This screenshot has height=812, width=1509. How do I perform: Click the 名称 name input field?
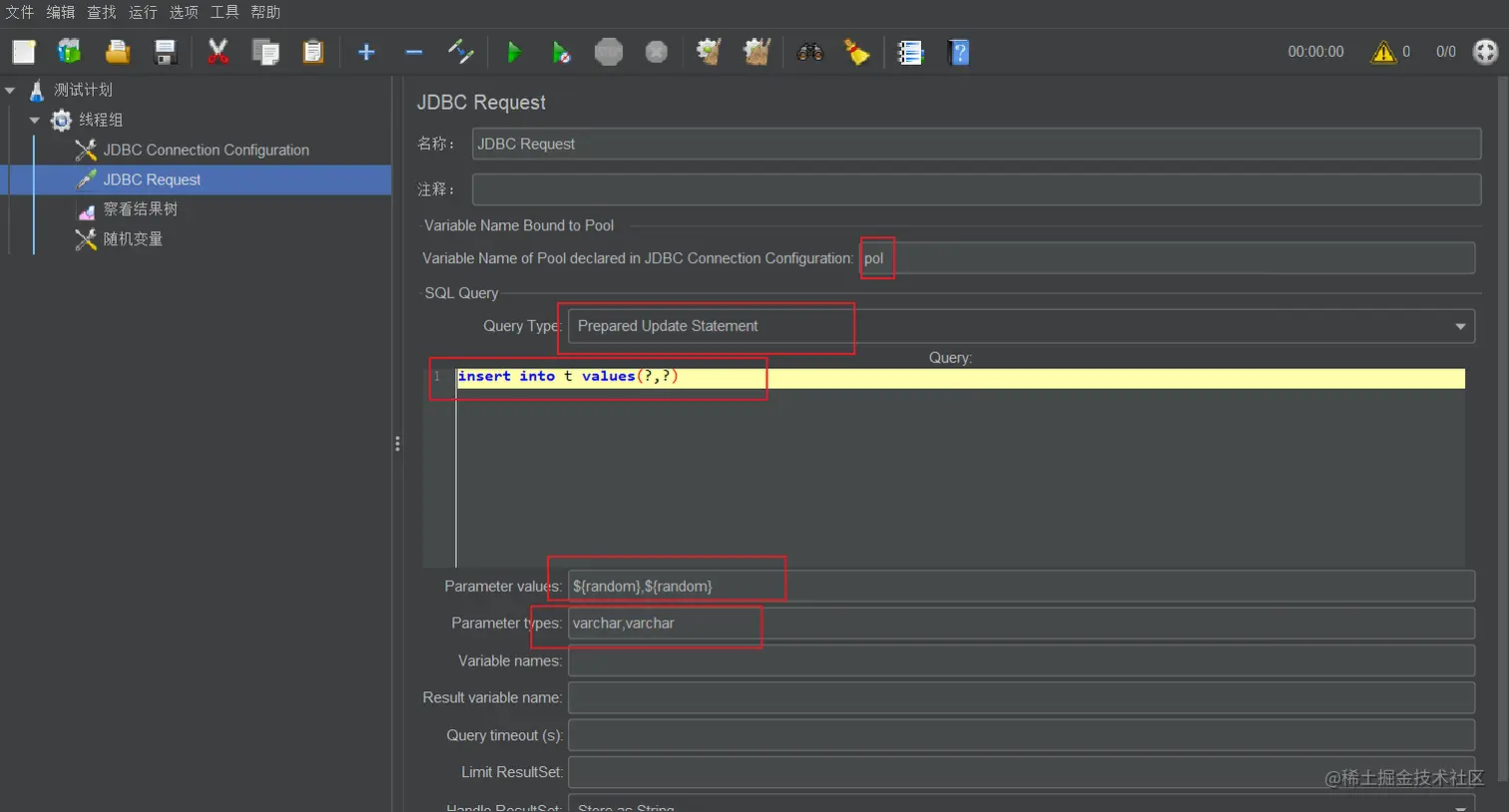click(976, 144)
